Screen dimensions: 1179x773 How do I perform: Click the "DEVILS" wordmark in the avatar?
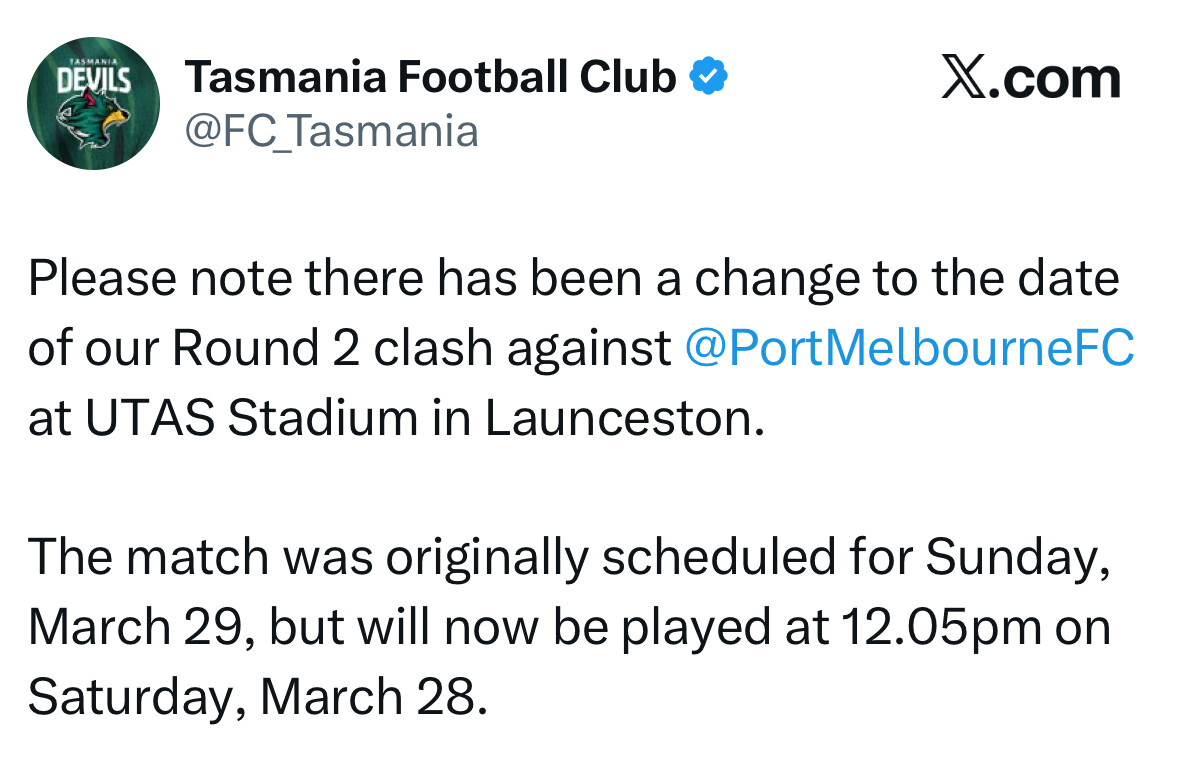tap(92, 78)
